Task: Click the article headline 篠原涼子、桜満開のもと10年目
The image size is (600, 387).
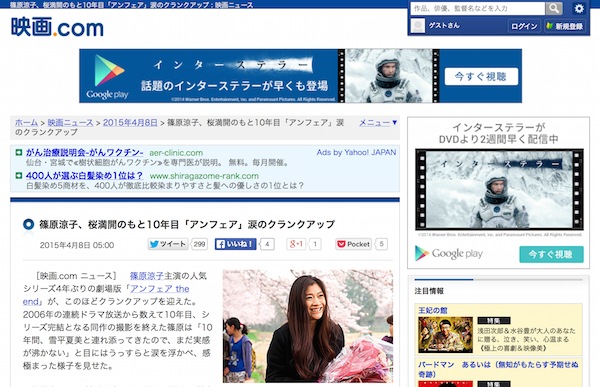Action: (x=187, y=224)
